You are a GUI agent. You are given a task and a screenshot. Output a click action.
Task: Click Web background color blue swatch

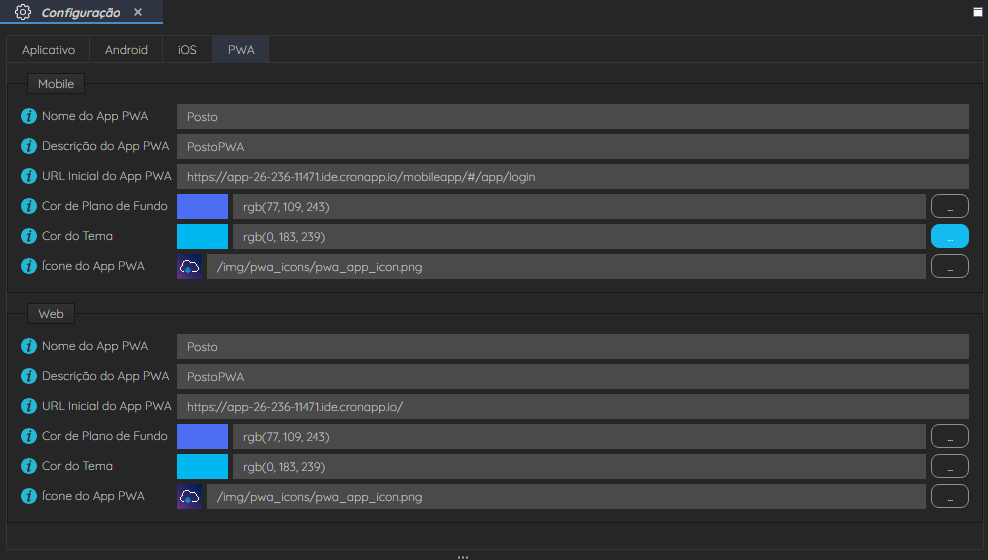click(x=202, y=437)
